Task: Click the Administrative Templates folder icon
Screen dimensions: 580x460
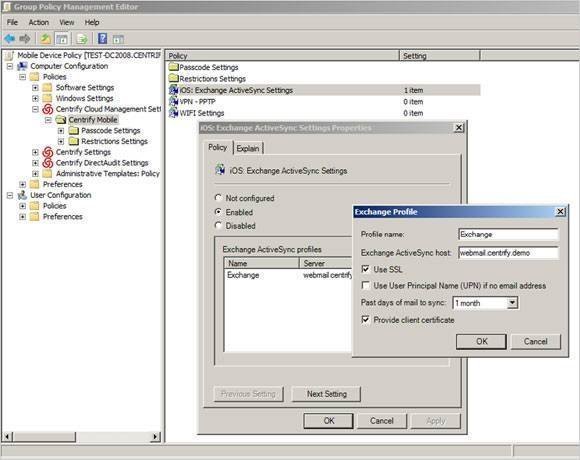Action: (x=47, y=173)
